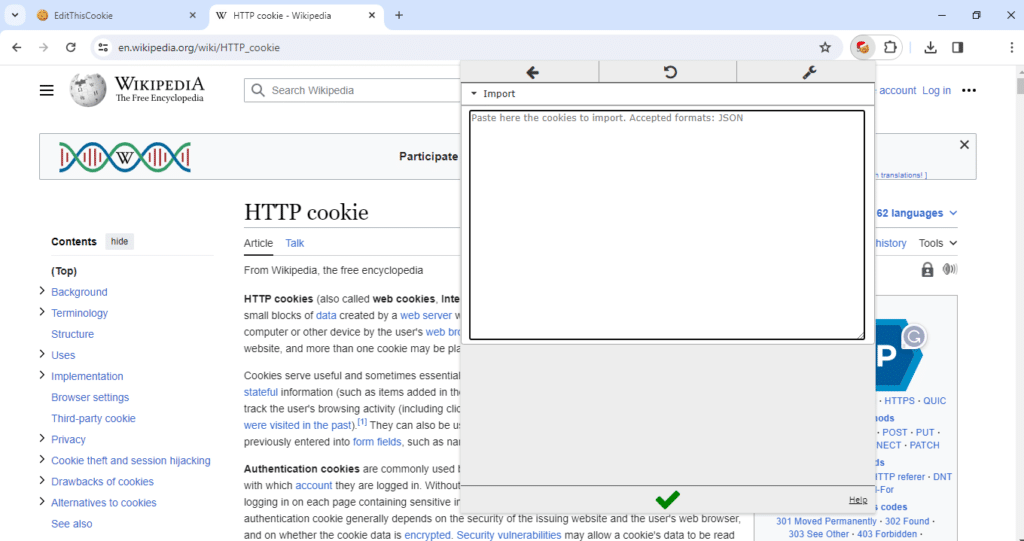Screen dimensions: 1024x541
Task: Open the Chrome extensions puzzle icon
Action: tap(890, 47)
